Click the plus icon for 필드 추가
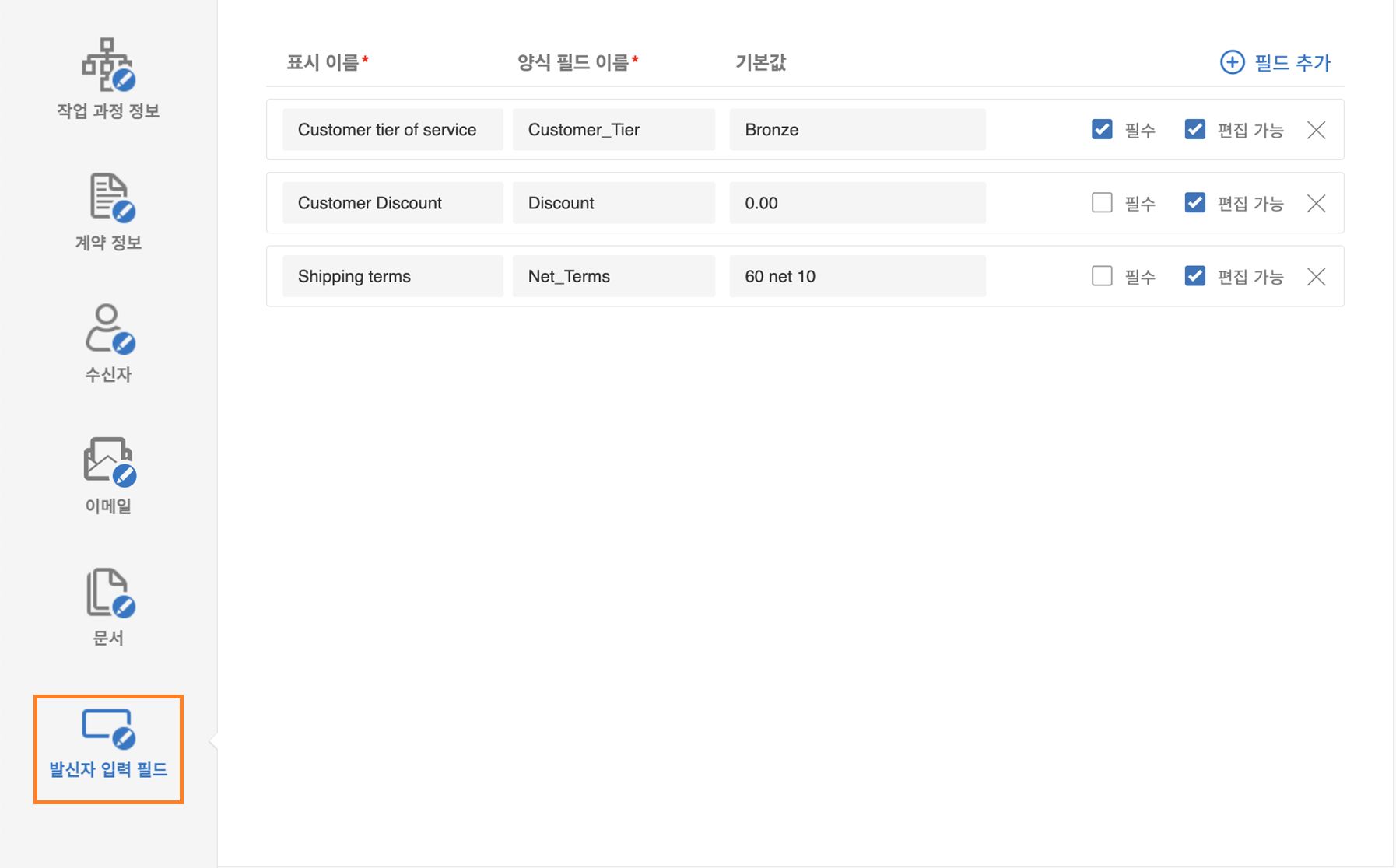 [1232, 62]
